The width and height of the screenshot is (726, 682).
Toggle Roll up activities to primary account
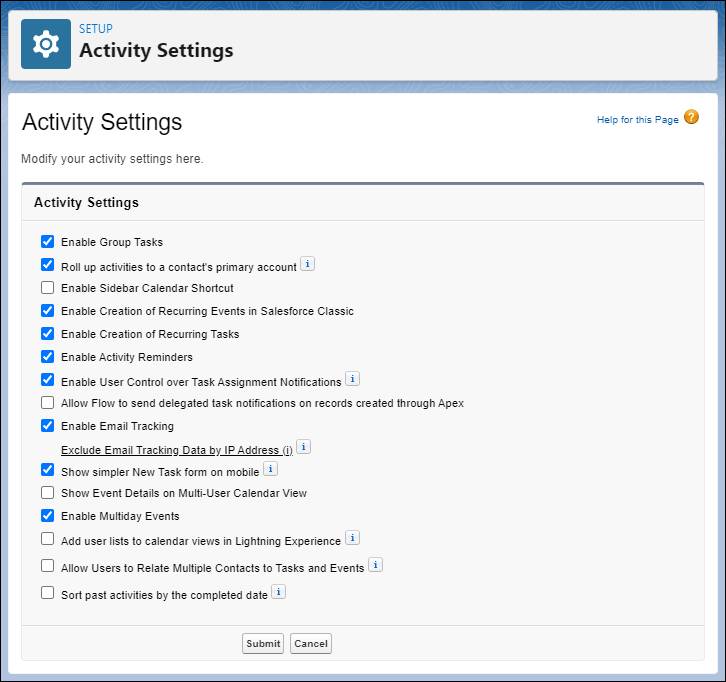(x=47, y=264)
